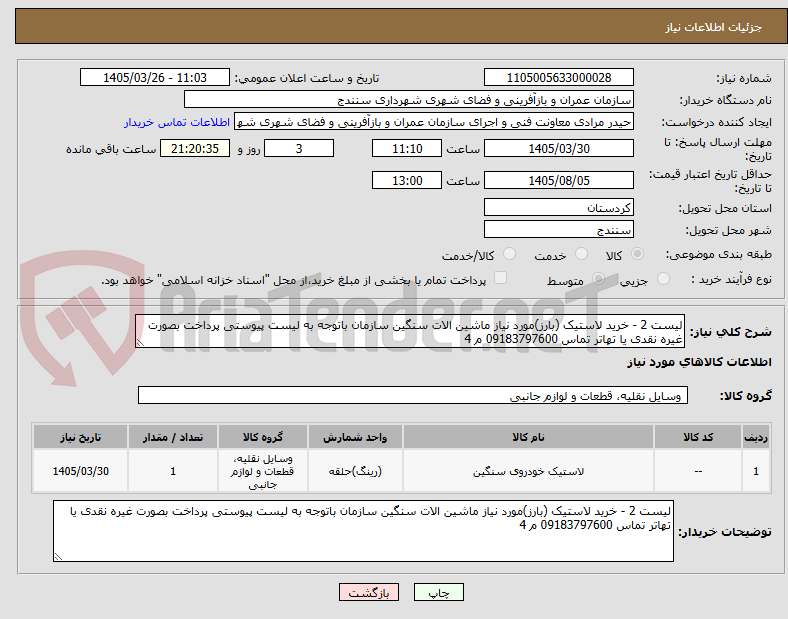Select the کالا/خدمت radio button

click(x=510, y=254)
